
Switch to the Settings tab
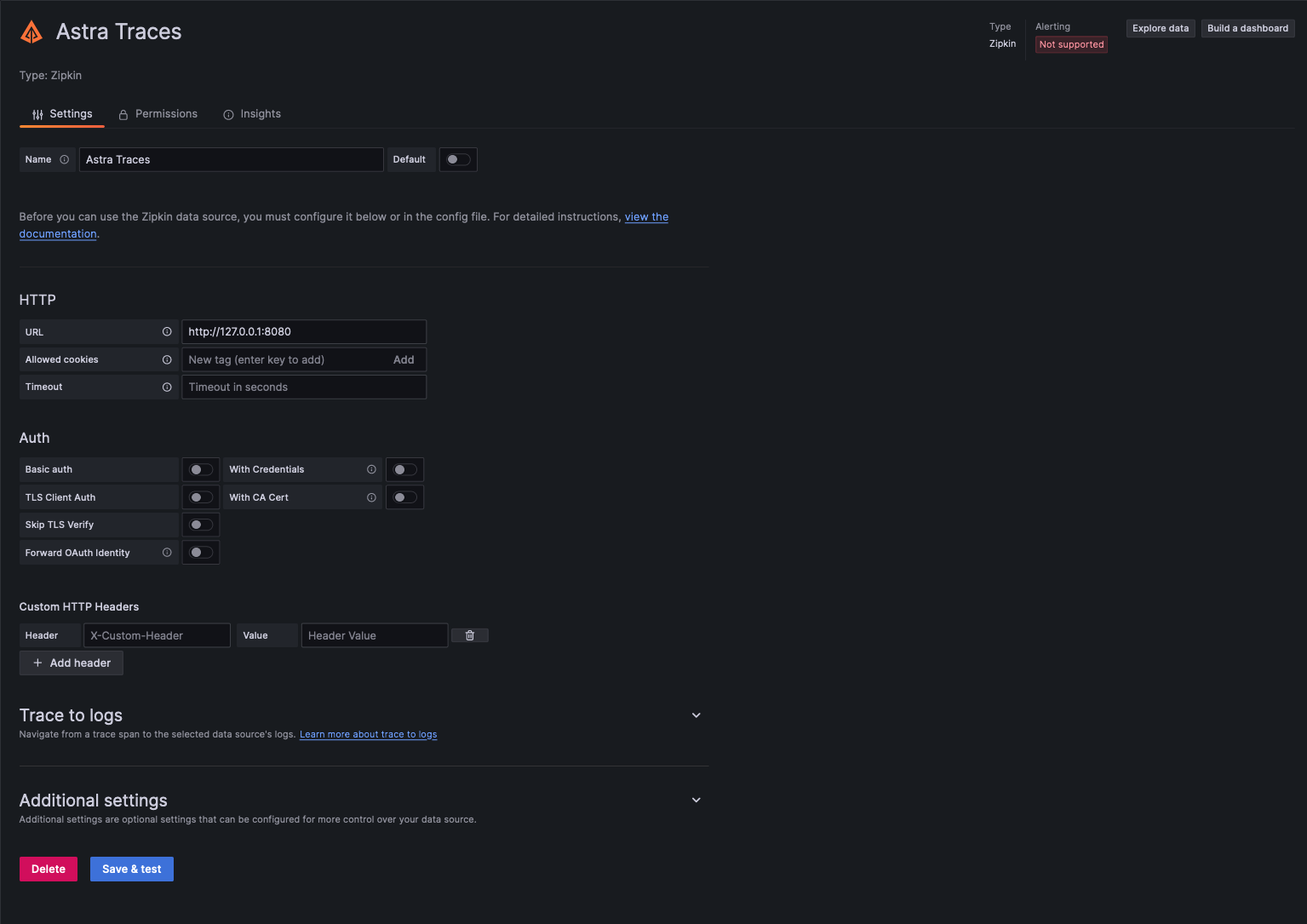click(x=62, y=114)
